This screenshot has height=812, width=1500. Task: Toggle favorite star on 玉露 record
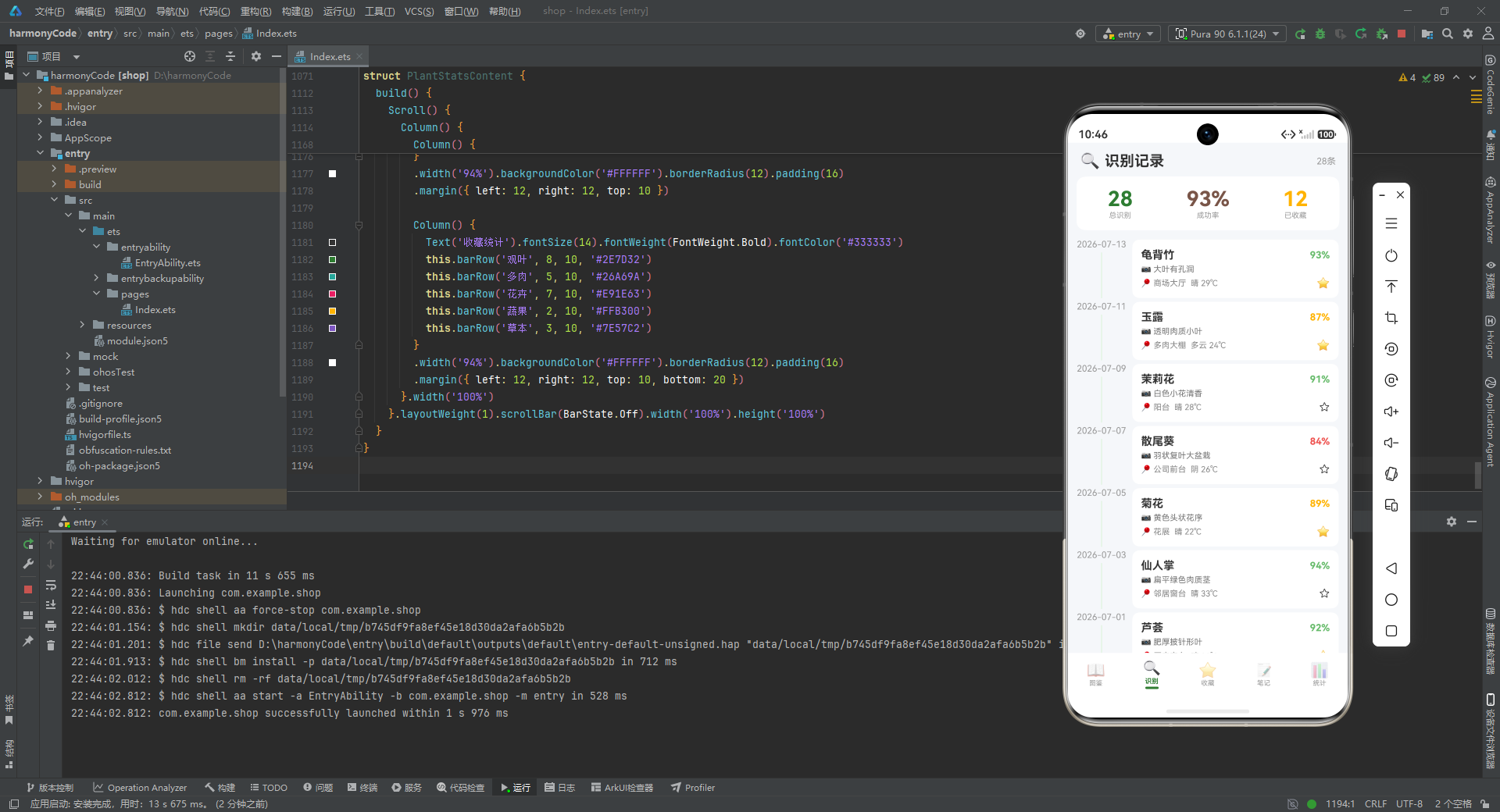1323,345
